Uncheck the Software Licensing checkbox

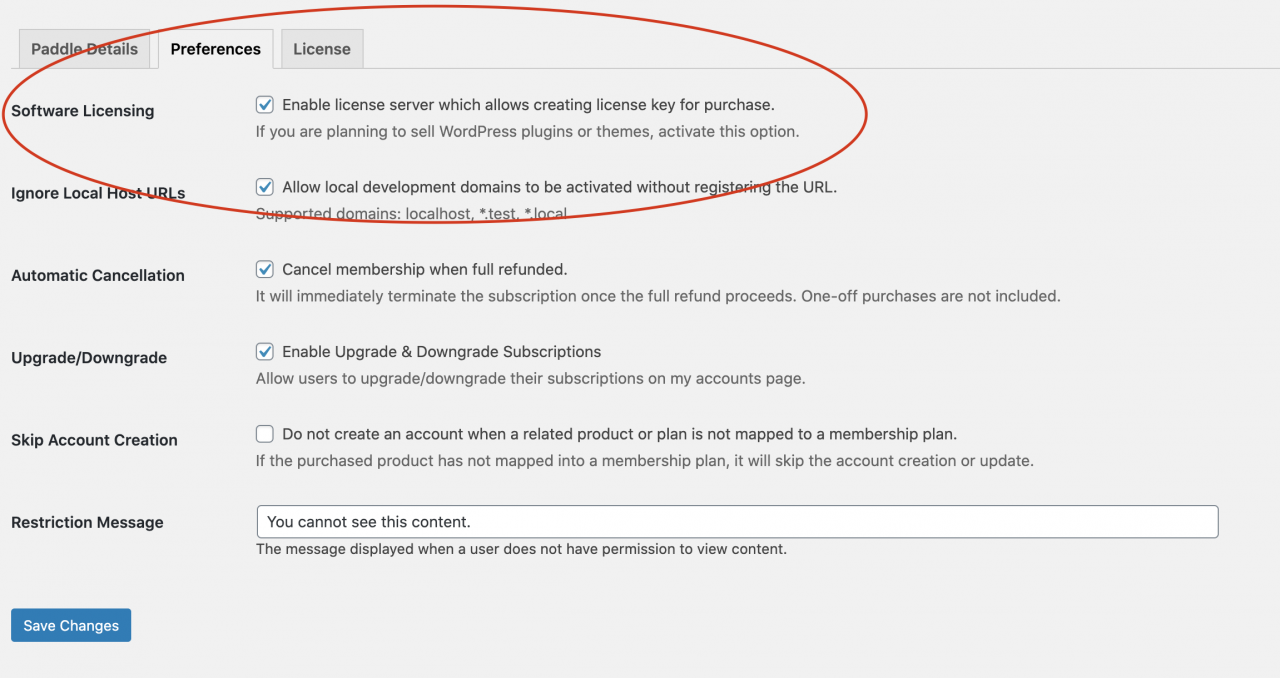pyautogui.click(x=265, y=105)
